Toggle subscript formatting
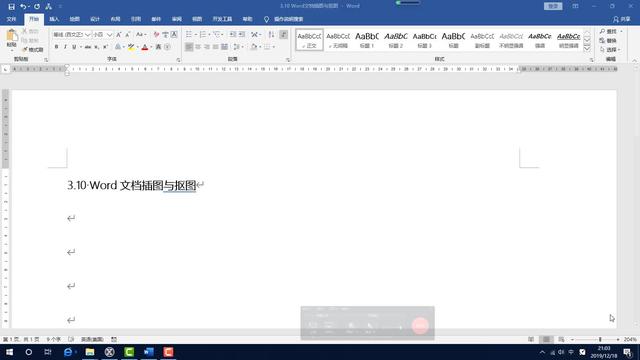Viewport: 640px width, 360px height. pyautogui.click(x=97, y=47)
